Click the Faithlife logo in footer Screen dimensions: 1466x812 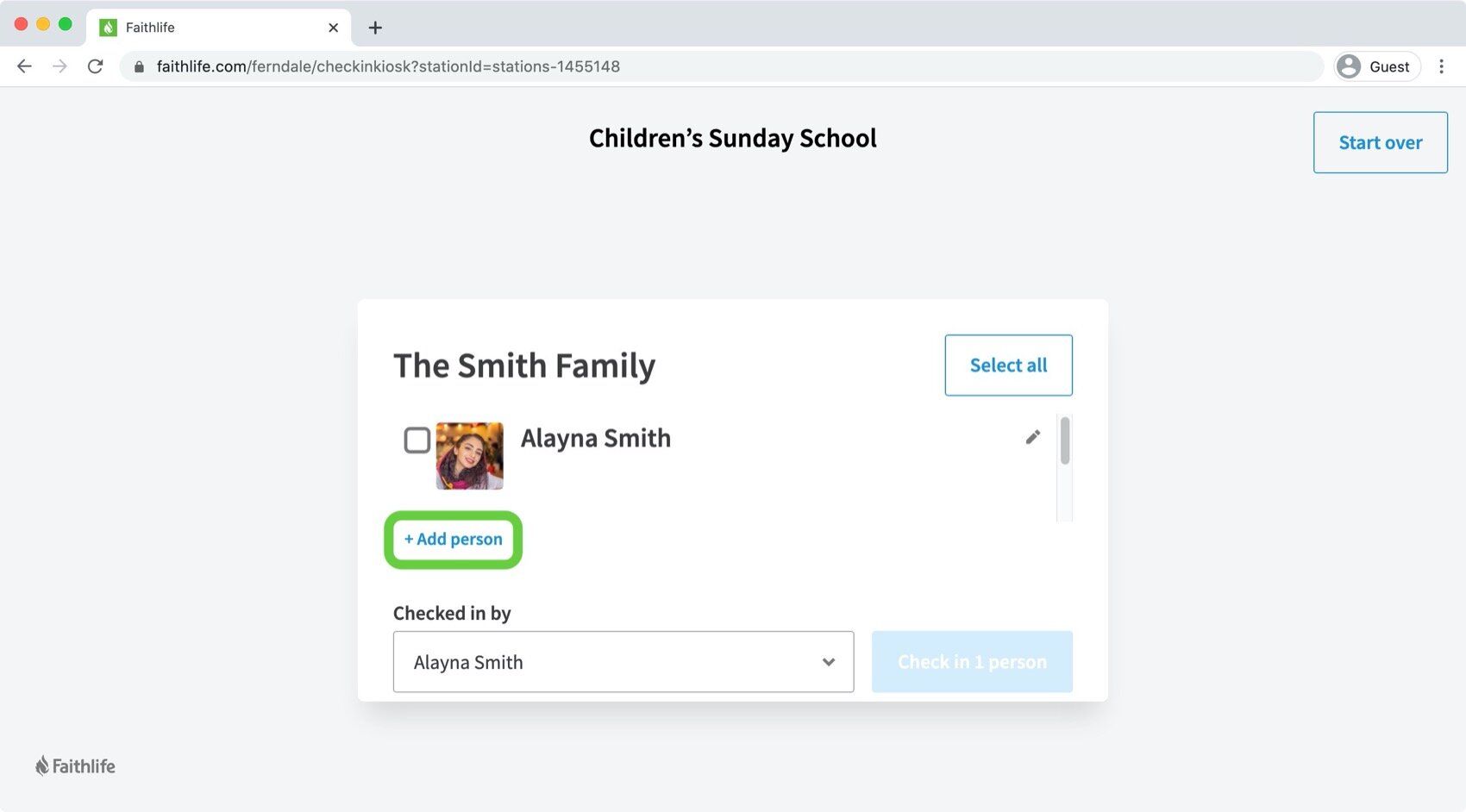click(x=75, y=765)
